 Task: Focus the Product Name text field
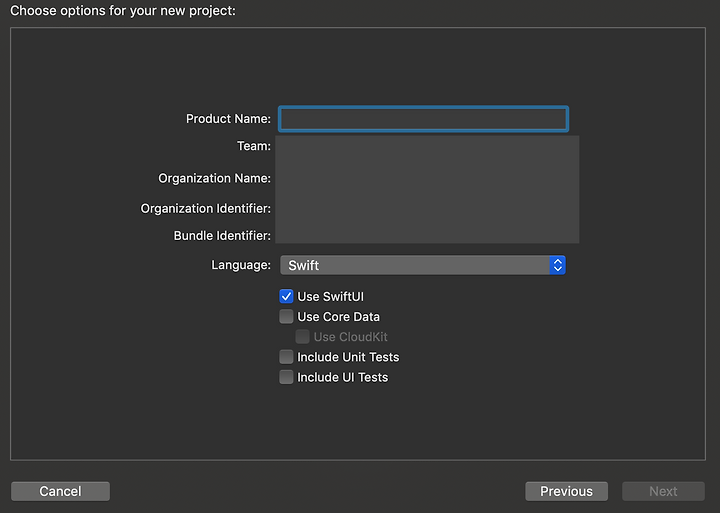423,119
